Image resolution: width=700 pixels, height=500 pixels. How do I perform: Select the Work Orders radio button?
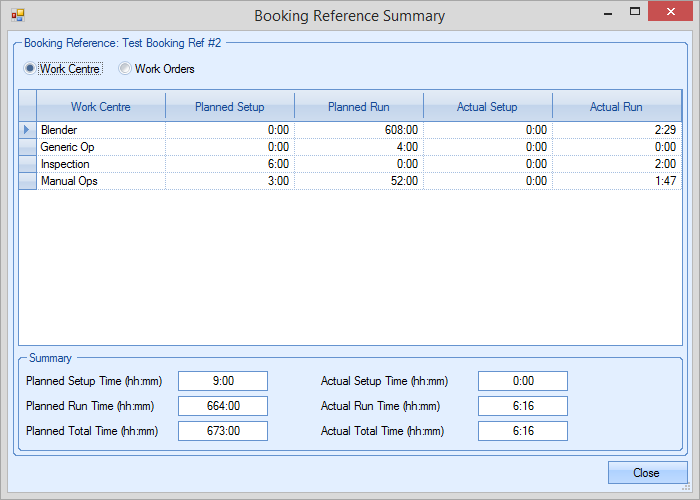click(x=125, y=69)
